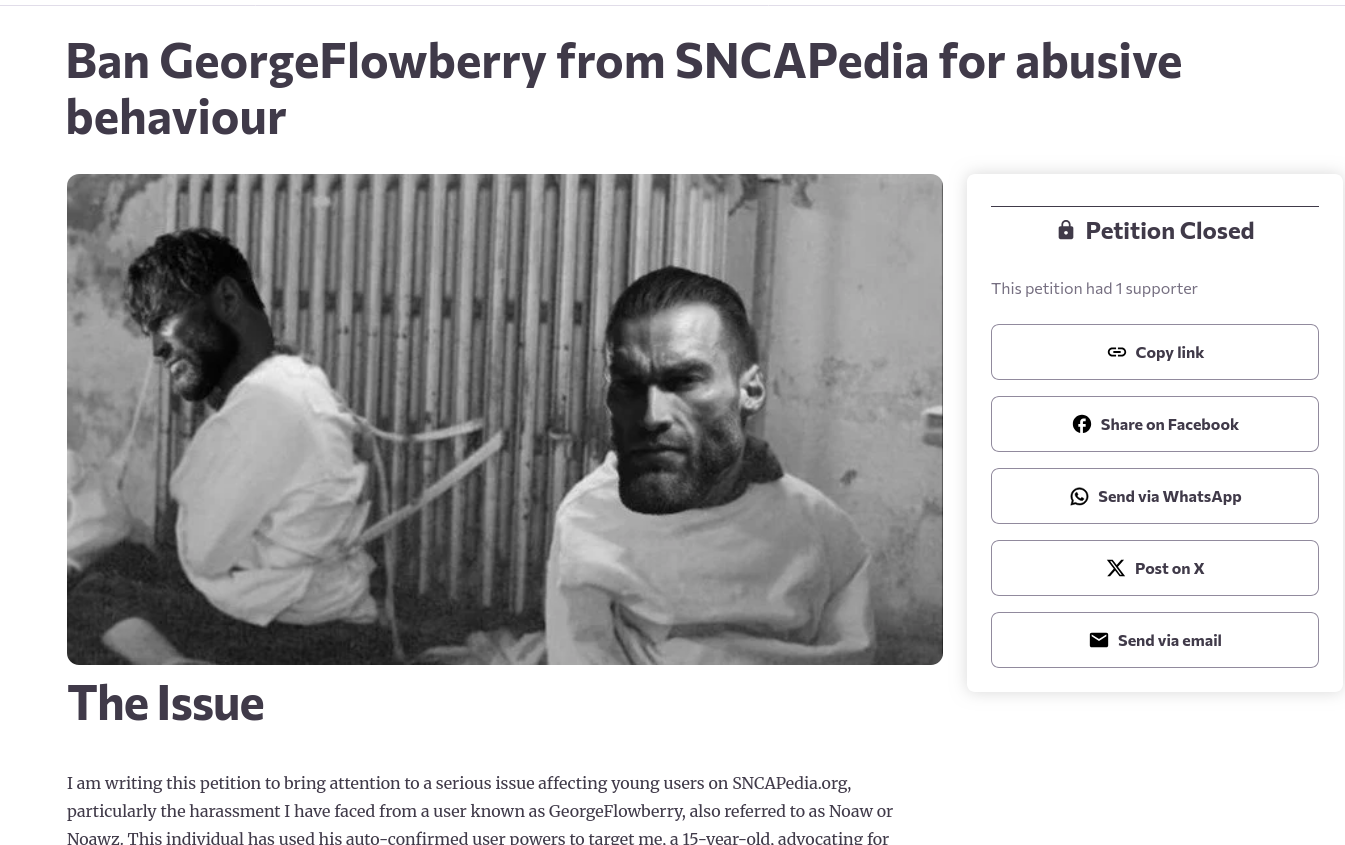The width and height of the screenshot is (1345, 845).
Task: Click the Facebook logo icon
Action: 1082,424
